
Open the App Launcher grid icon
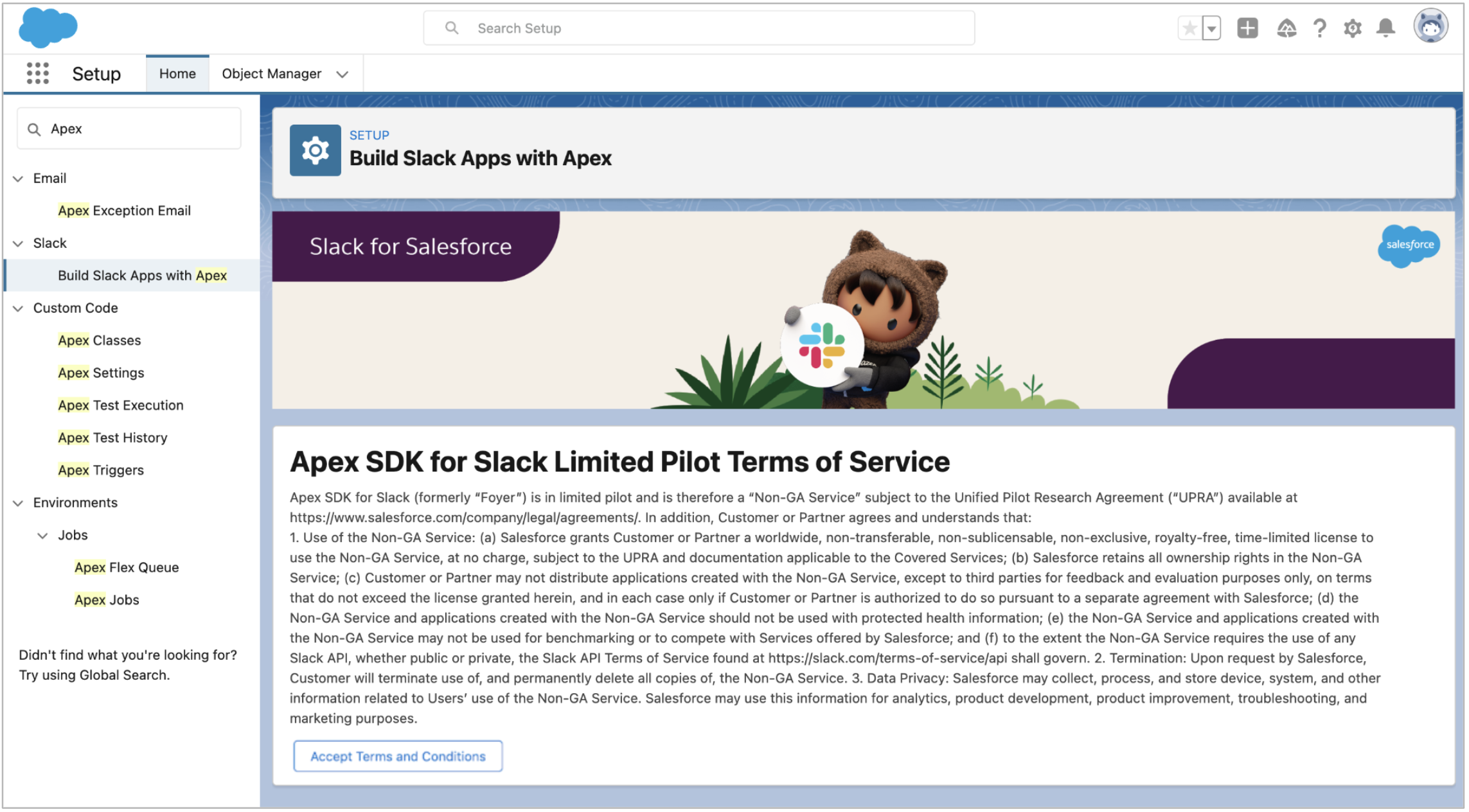coord(38,73)
